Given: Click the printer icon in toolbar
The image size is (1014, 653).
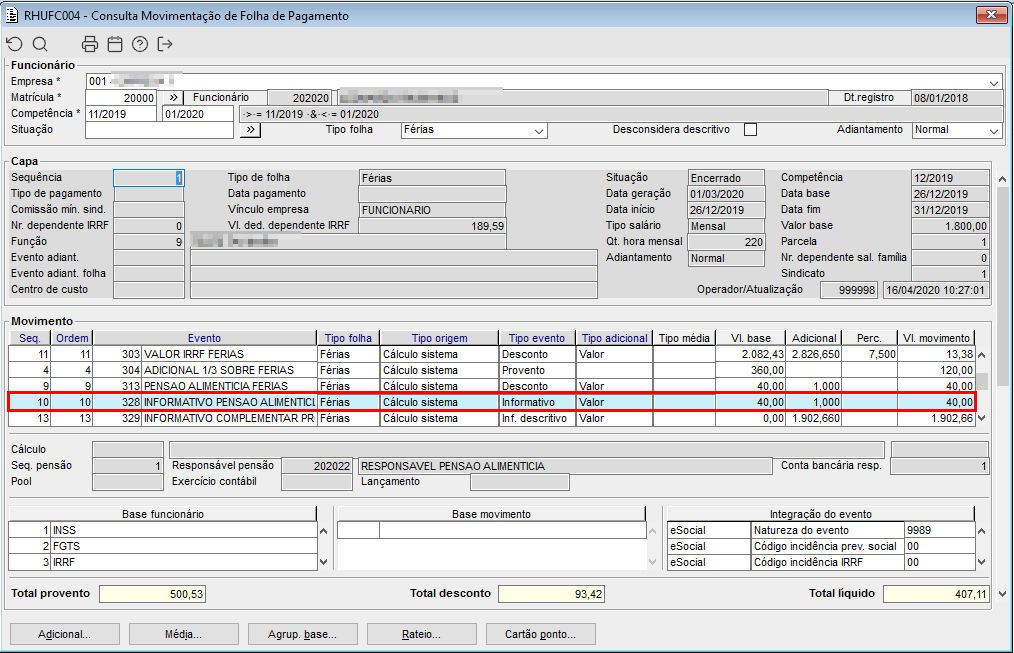Looking at the screenshot, I should (x=90, y=44).
